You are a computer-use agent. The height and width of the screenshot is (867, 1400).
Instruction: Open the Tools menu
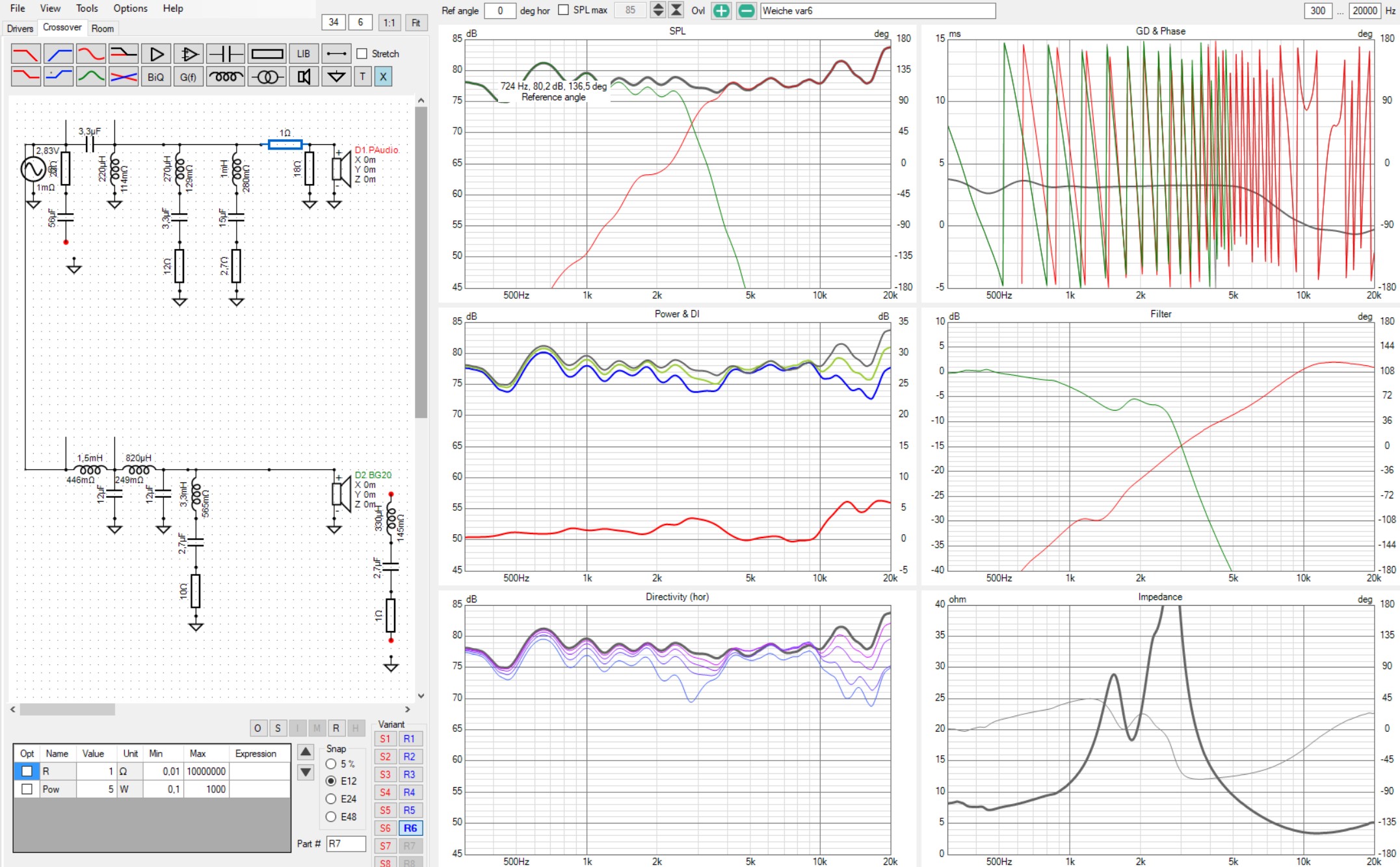[86, 8]
